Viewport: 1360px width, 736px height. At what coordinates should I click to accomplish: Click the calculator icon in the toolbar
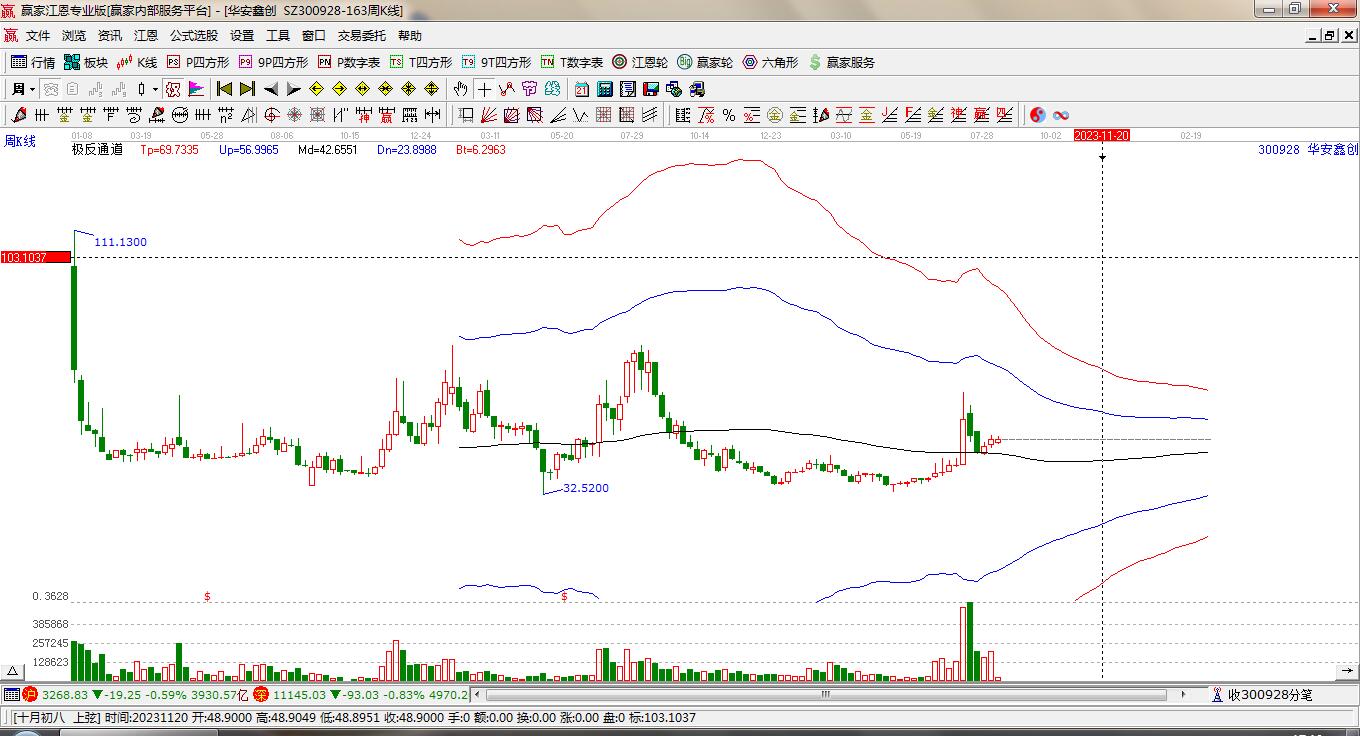[x=604, y=89]
